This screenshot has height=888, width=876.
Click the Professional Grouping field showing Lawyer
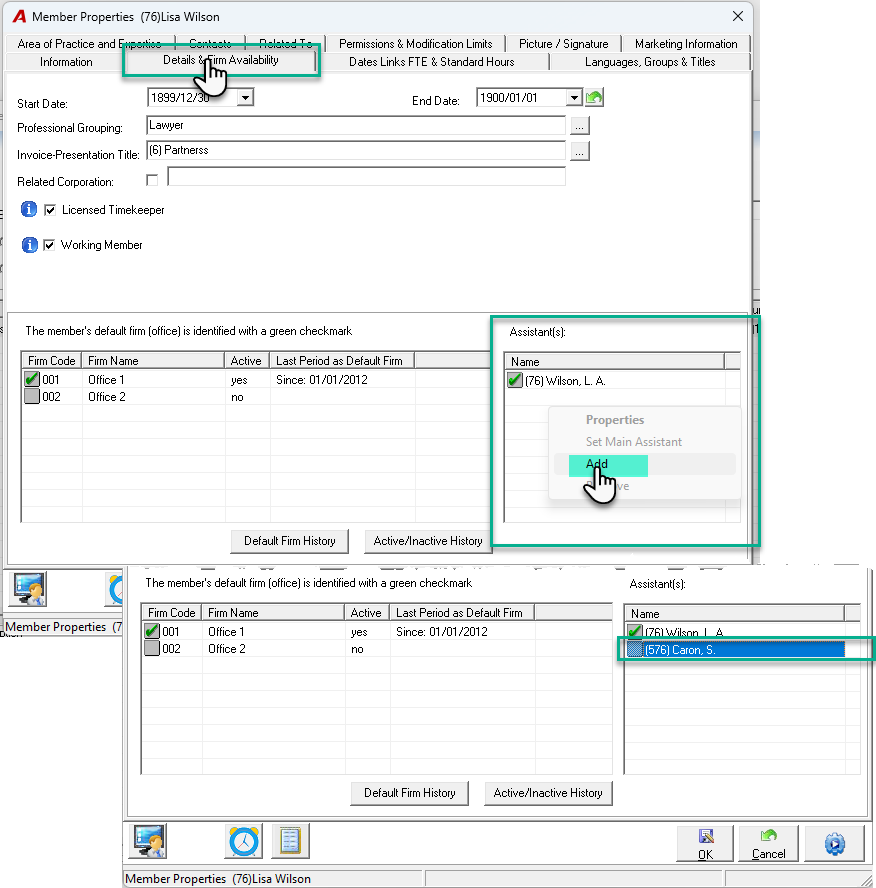(x=356, y=125)
